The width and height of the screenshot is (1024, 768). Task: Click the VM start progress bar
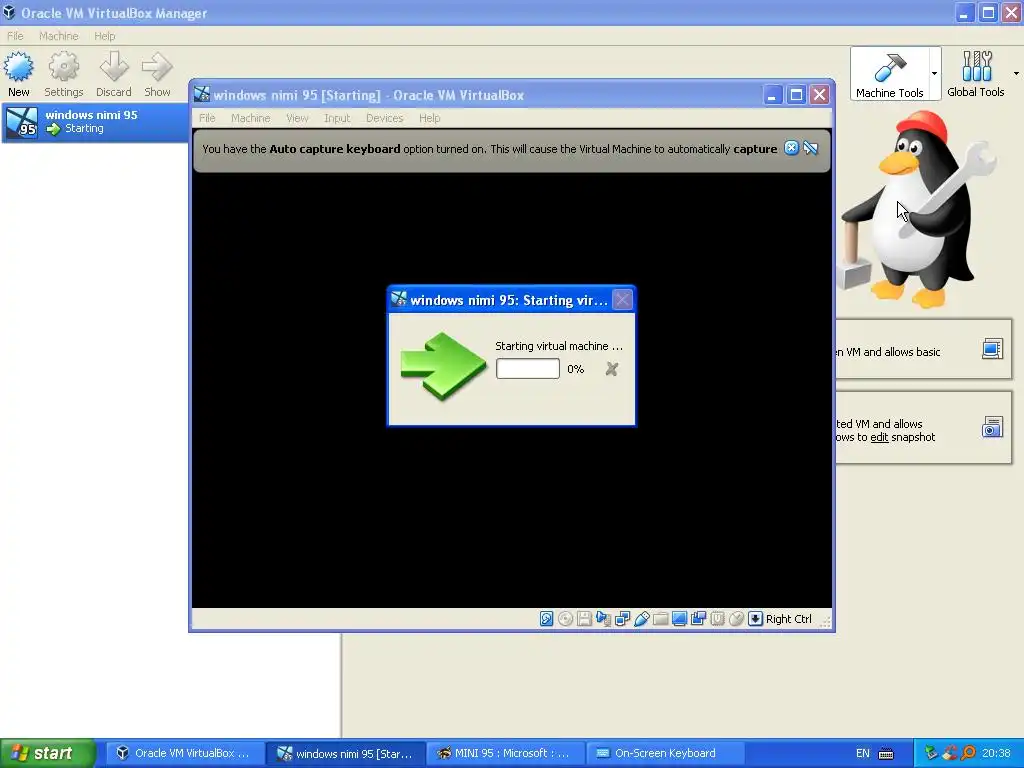[528, 369]
